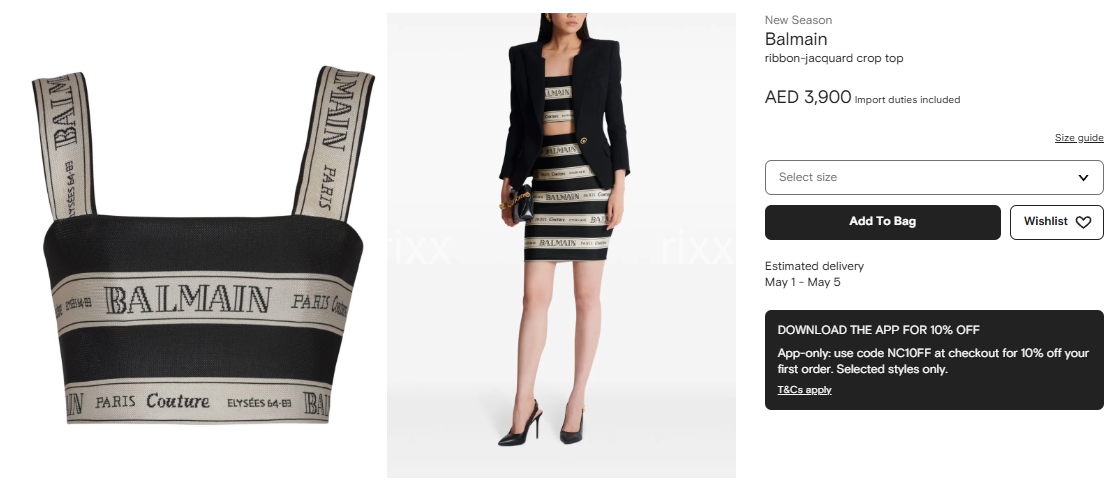The height and width of the screenshot is (484, 1112).
Task: Click the heart icon on Wishlist button
Action: [x=1083, y=222]
